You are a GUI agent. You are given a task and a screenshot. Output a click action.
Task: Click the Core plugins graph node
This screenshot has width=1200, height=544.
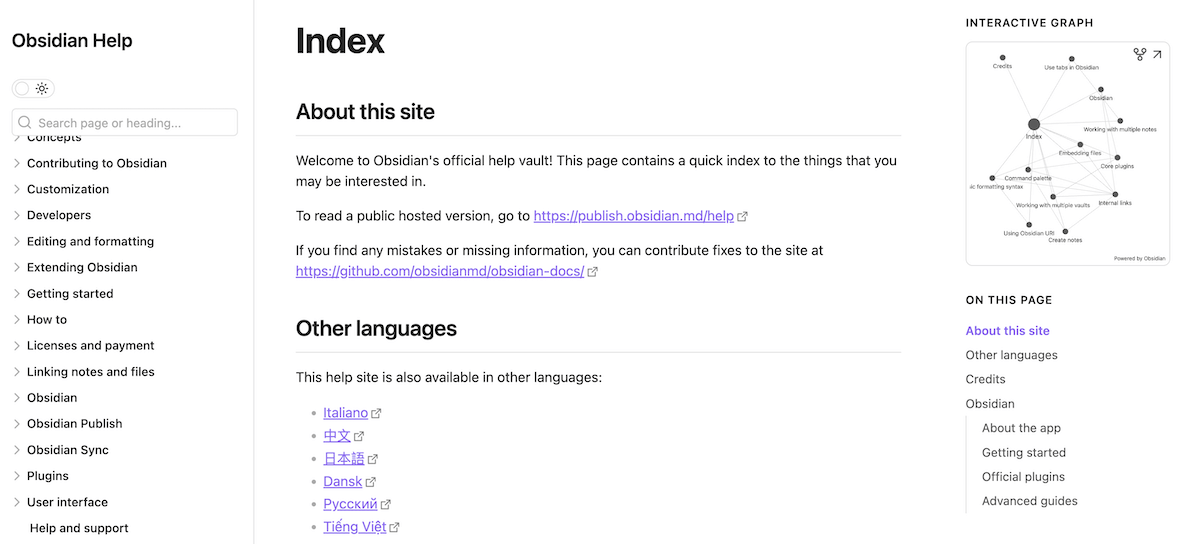click(x=1117, y=158)
